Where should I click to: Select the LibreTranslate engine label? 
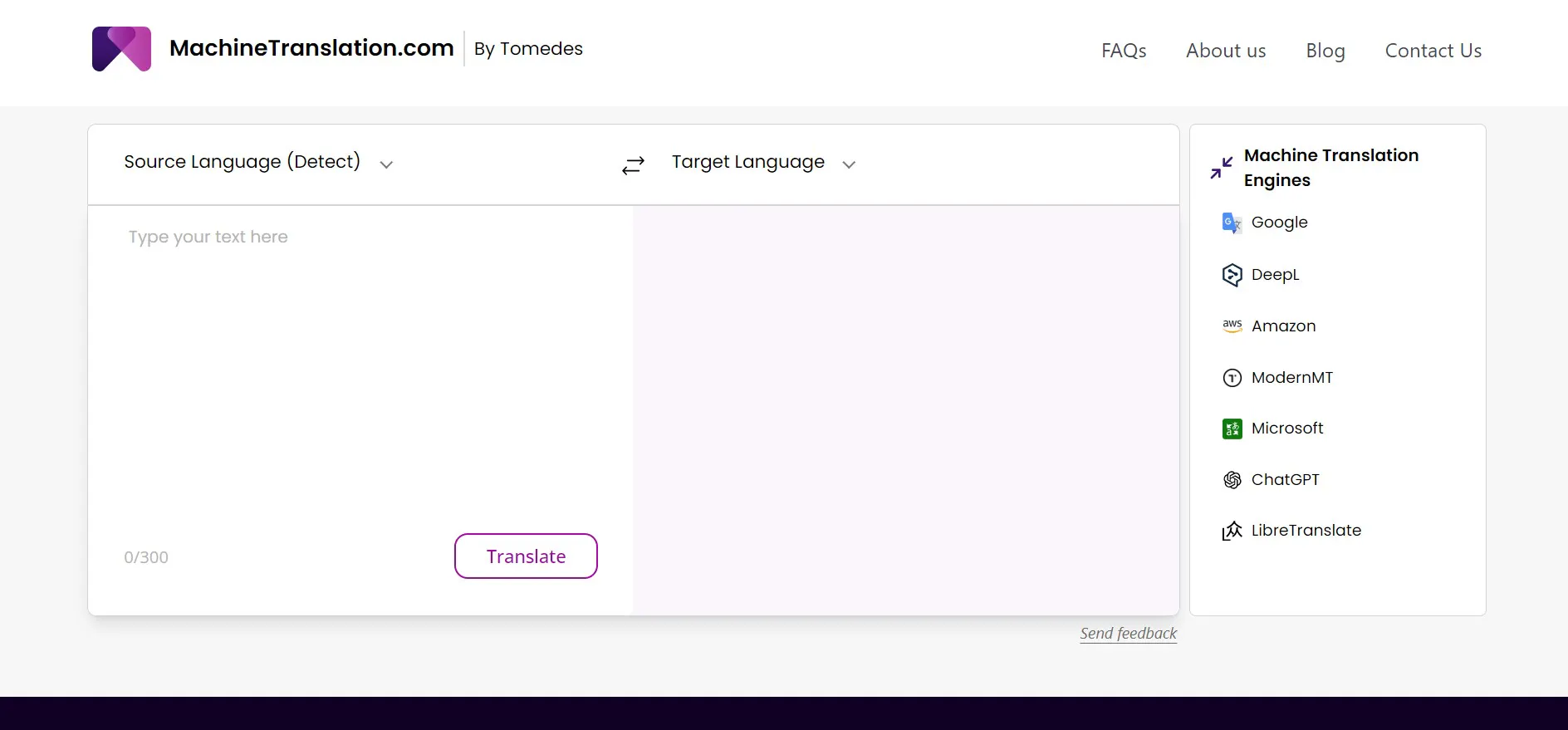(x=1306, y=531)
